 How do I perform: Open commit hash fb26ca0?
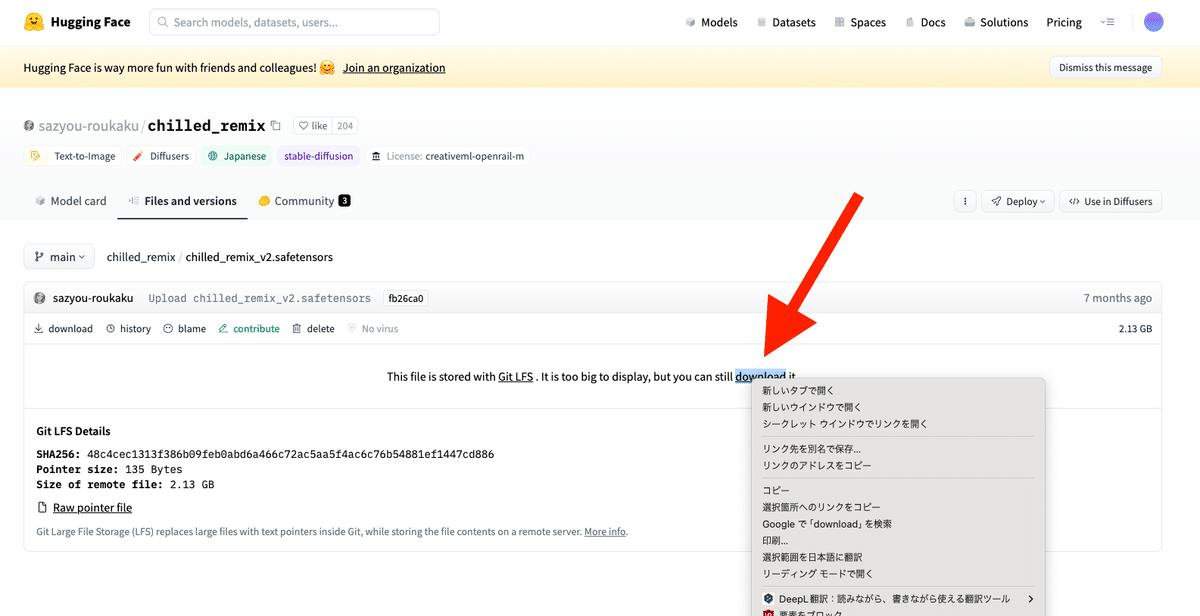pyautogui.click(x=406, y=298)
